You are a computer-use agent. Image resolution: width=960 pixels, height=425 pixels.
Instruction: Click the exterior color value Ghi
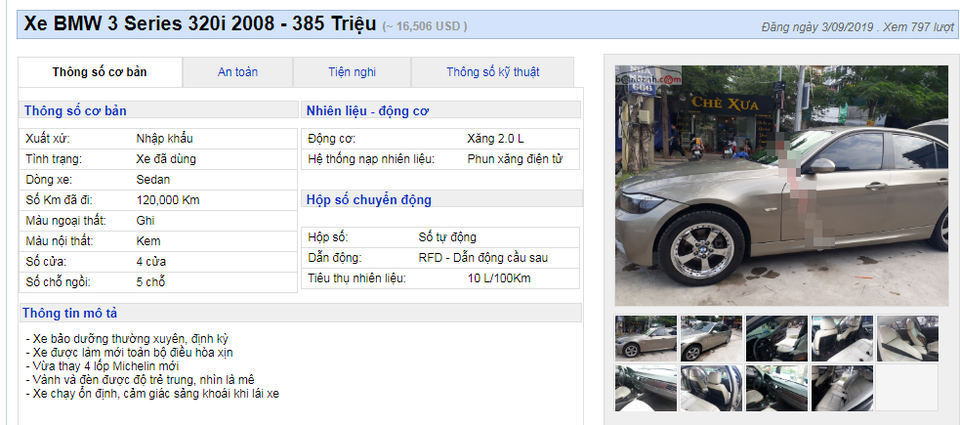coord(145,220)
